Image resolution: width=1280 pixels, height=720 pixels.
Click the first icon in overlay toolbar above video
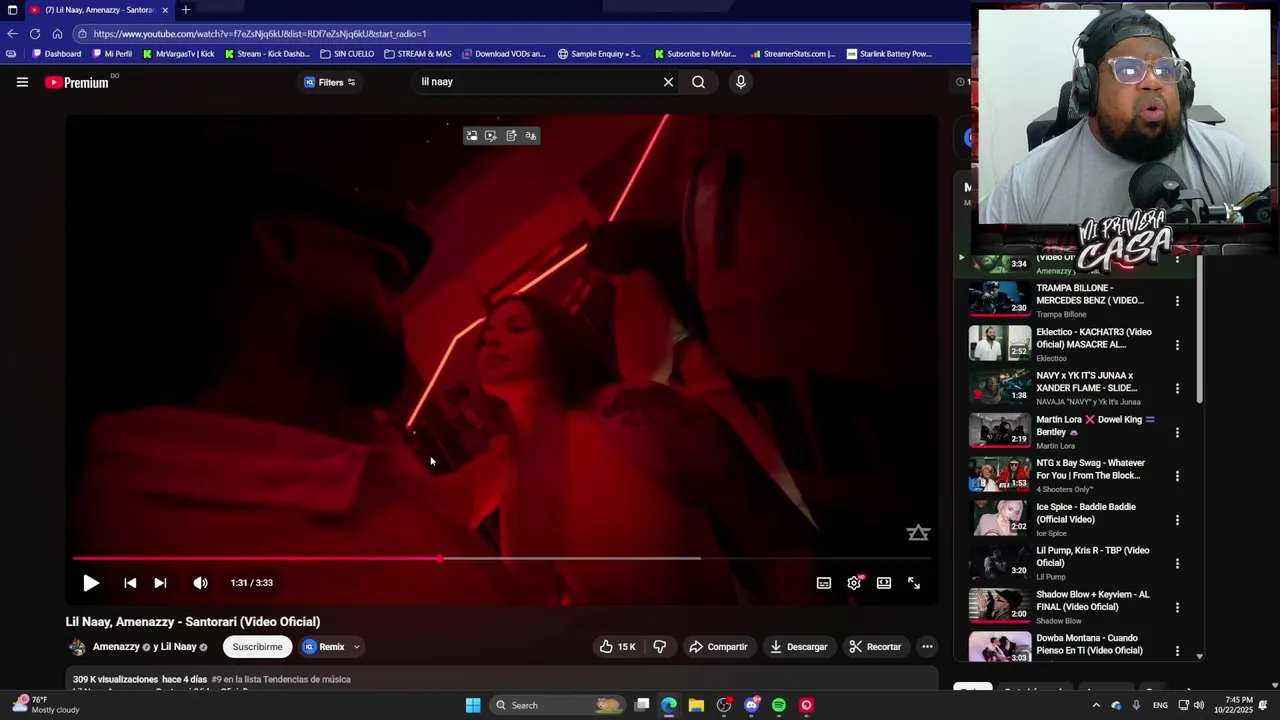(472, 136)
